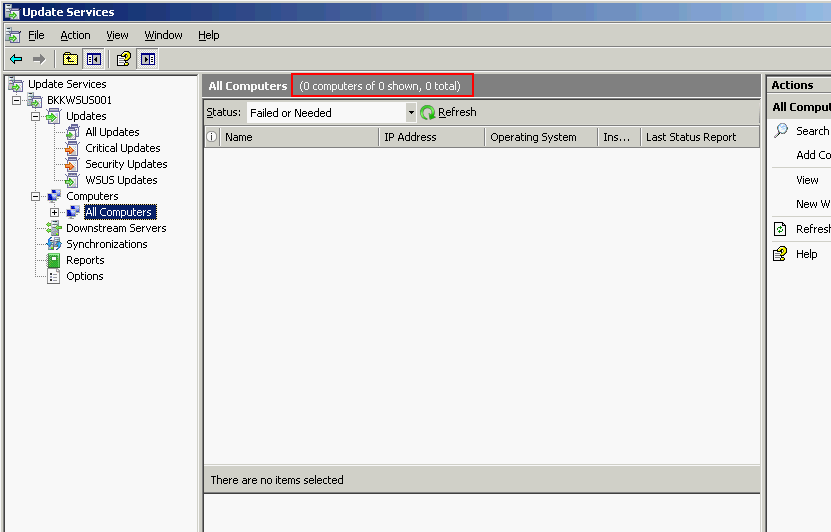Select Security Updates in the tree
Image resolution: width=831 pixels, height=532 pixels.
(126, 164)
